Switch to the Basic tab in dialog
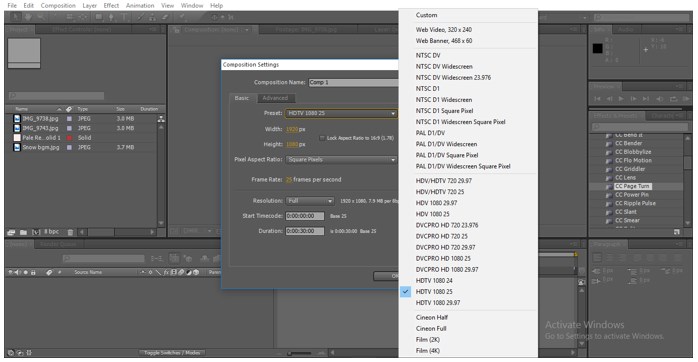Image resolution: width=698 pixels, height=362 pixels. click(242, 98)
